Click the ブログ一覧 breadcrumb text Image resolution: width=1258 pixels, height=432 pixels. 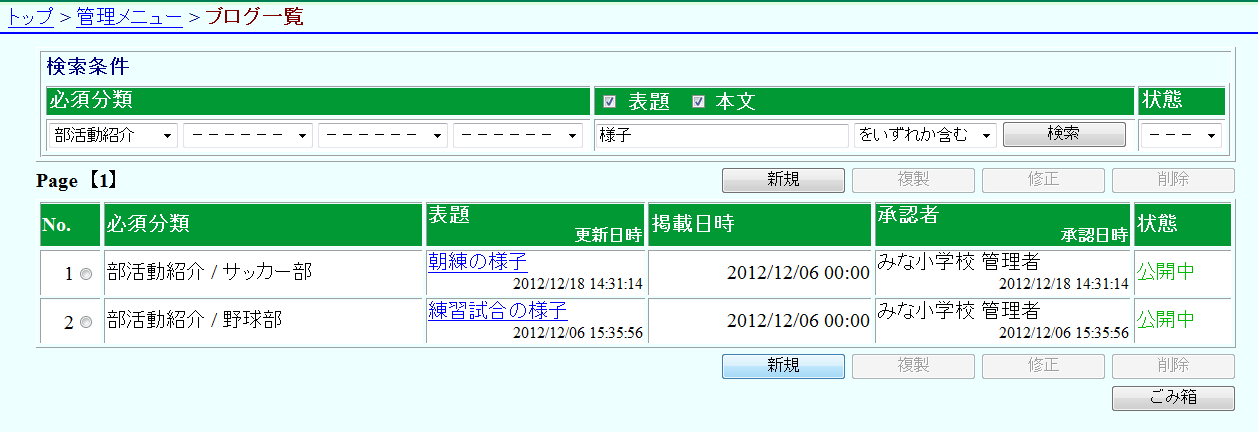pos(254,16)
